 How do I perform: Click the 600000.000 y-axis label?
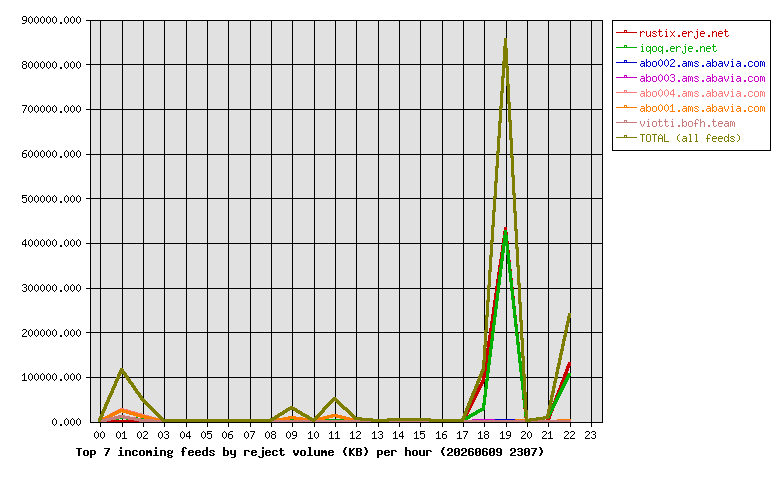[51, 154]
